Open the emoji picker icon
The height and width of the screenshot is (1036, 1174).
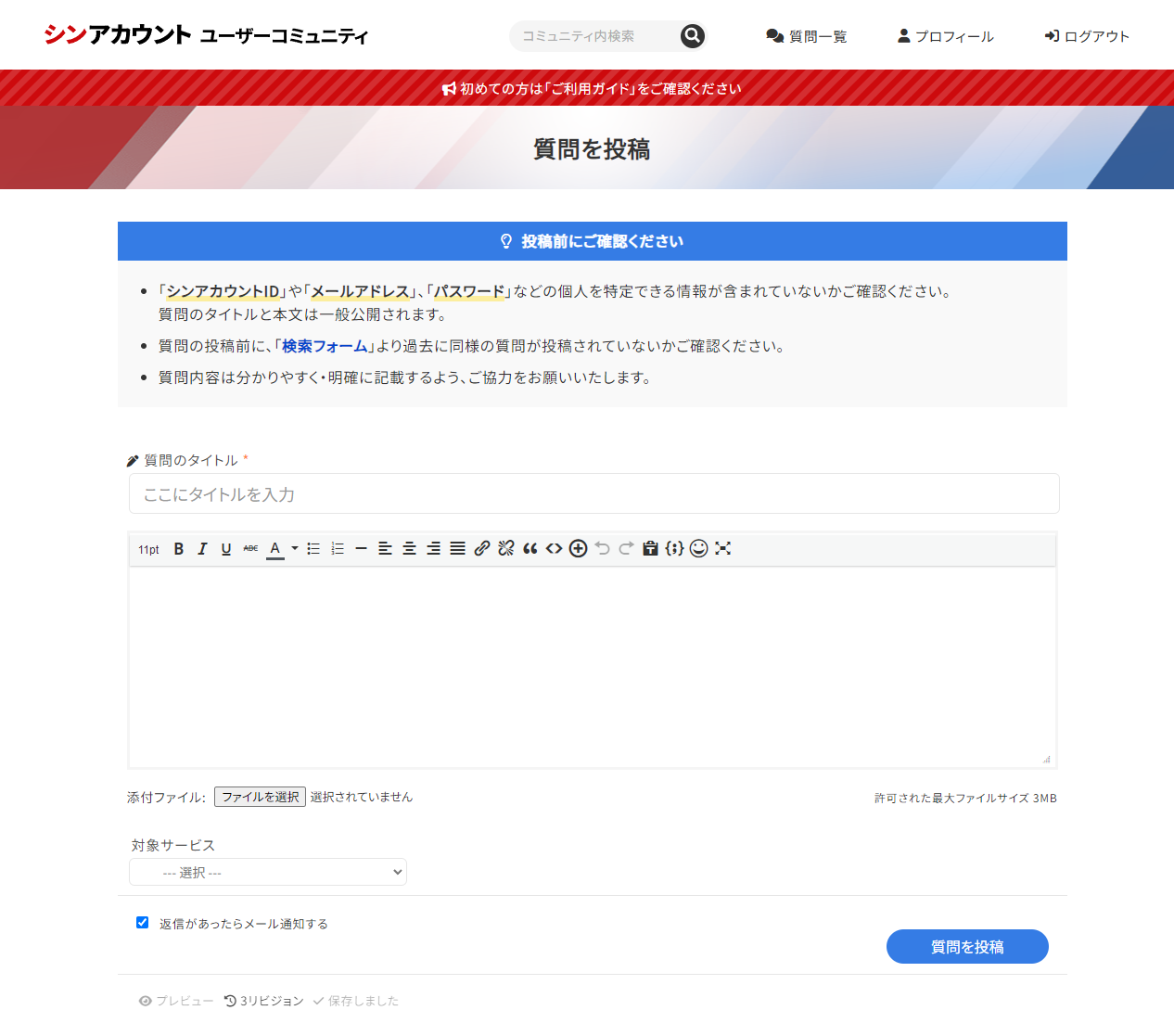click(699, 549)
